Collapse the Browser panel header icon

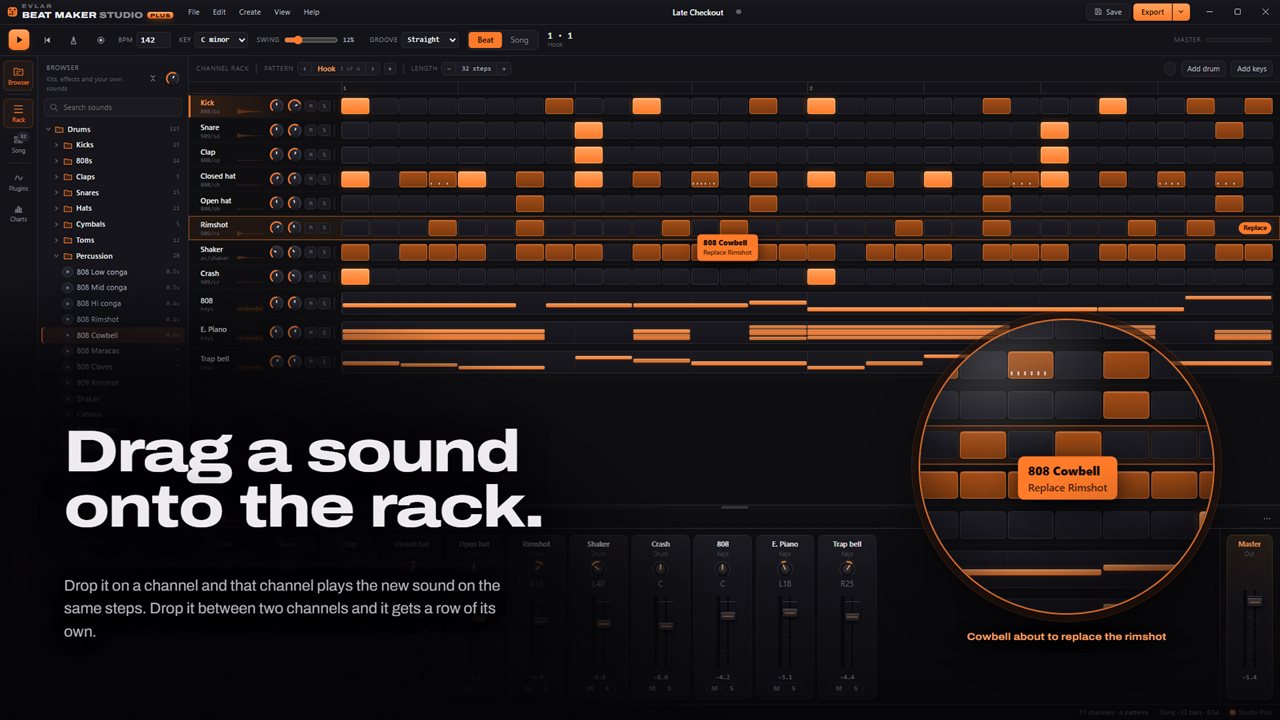(153, 78)
